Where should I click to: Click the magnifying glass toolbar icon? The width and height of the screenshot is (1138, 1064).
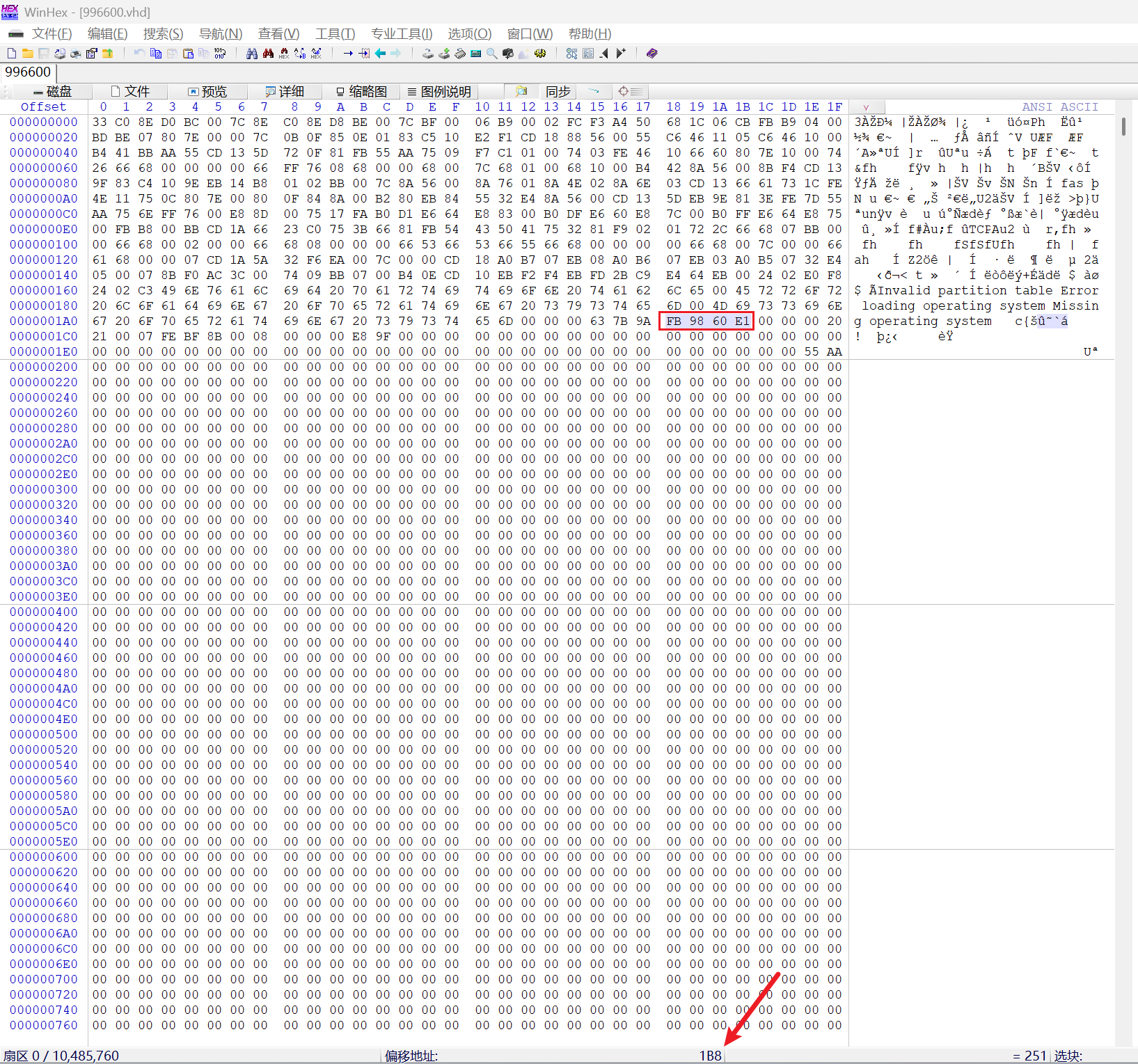pos(492,54)
